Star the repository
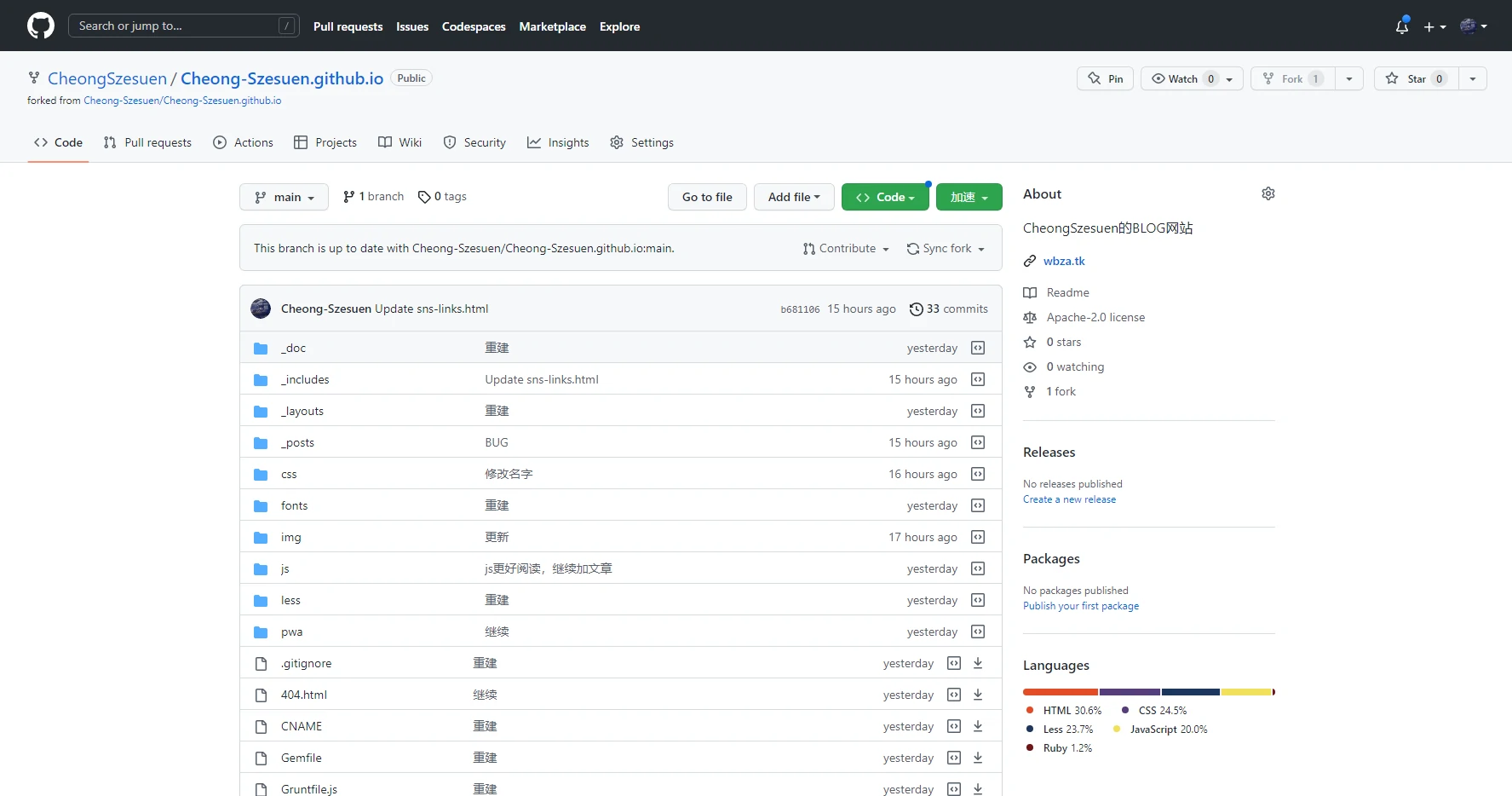This screenshot has width=1512, height=796. tap(1415, 78)
